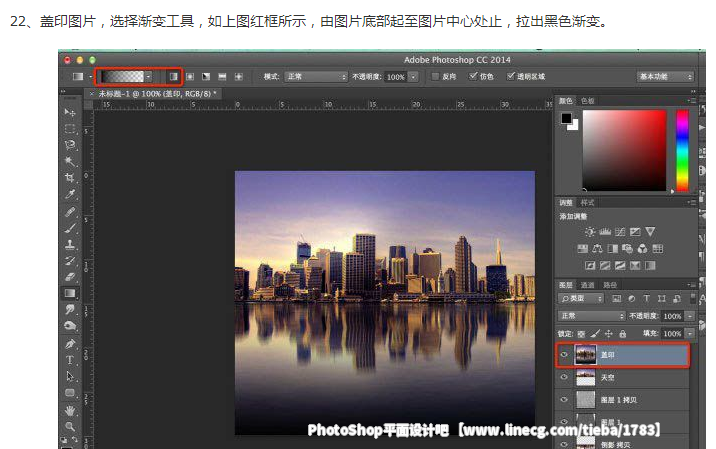Image resolution: width=716 pixels, height=449 pixels.
Task: Add a Vibrance adjustment
Action: [650, 232]
